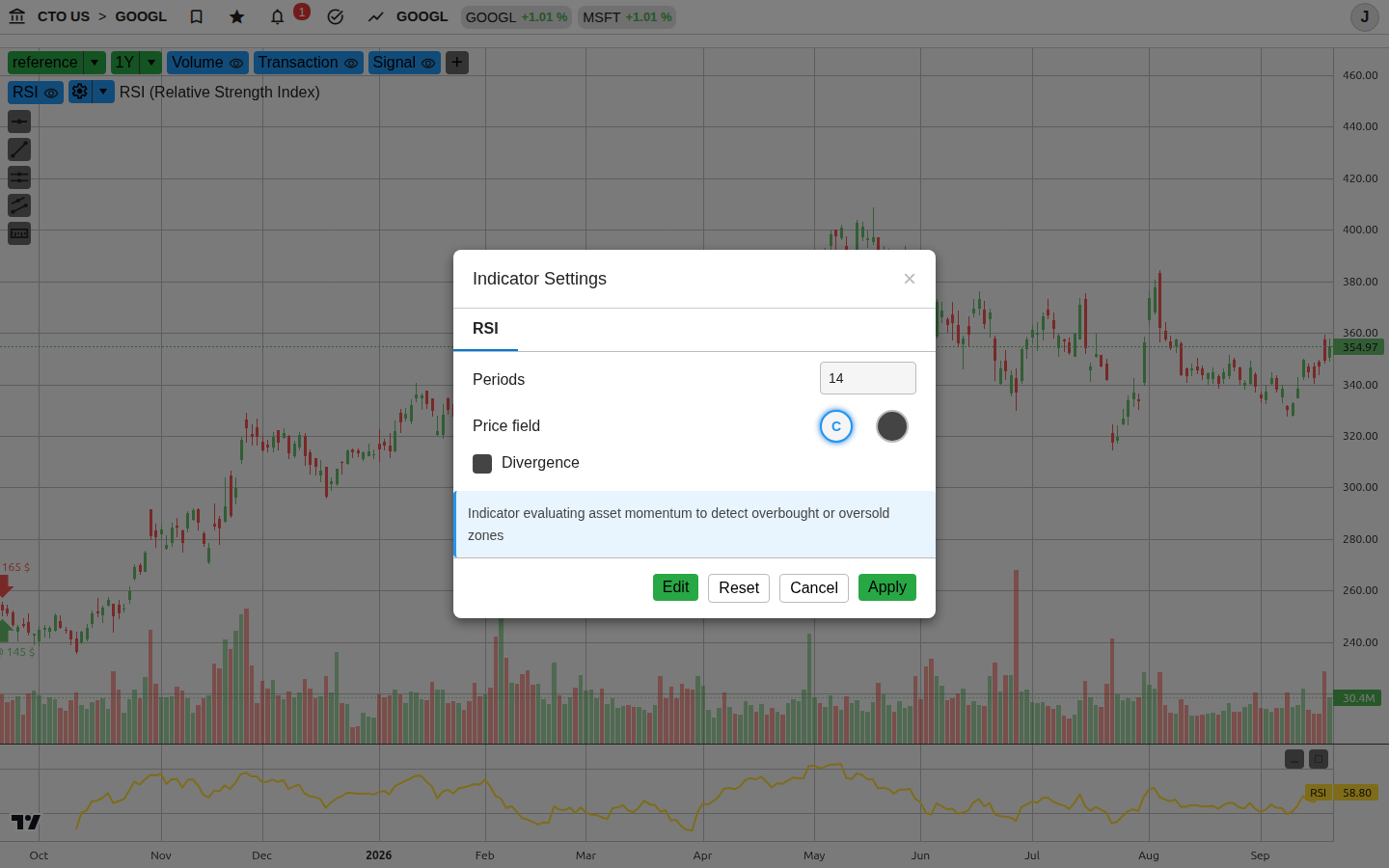This screenshot has width=1389, height=868.
Task: Select the GOOGL ticker chip
Action: [517, 17]
